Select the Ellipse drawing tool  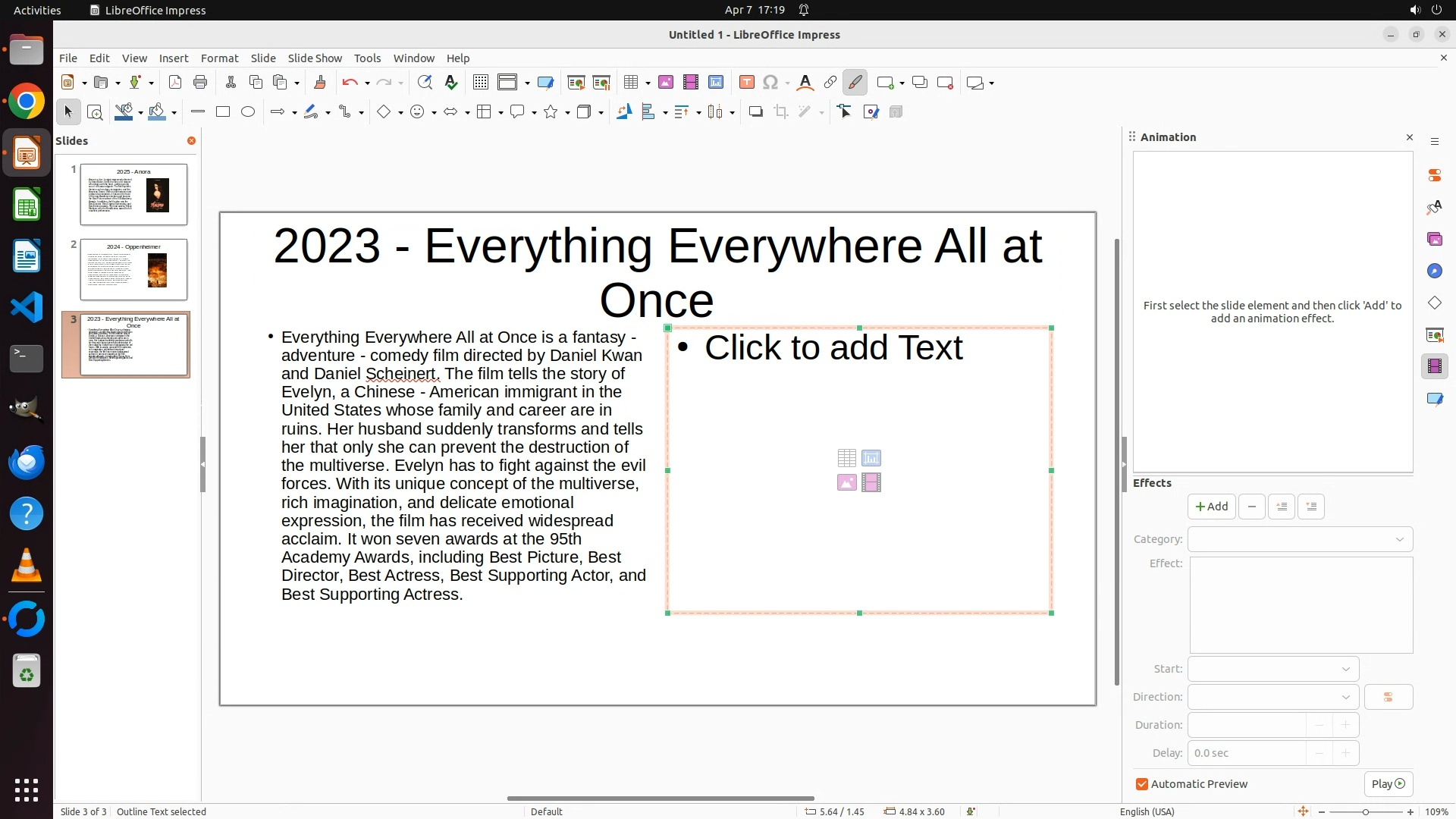tap(248, 112)
